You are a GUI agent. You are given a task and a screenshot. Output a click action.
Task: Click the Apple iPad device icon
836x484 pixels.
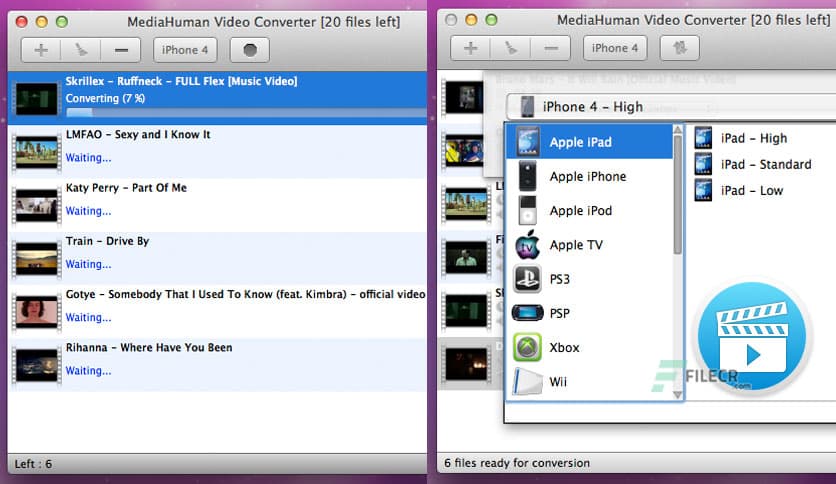click(527, 142)
